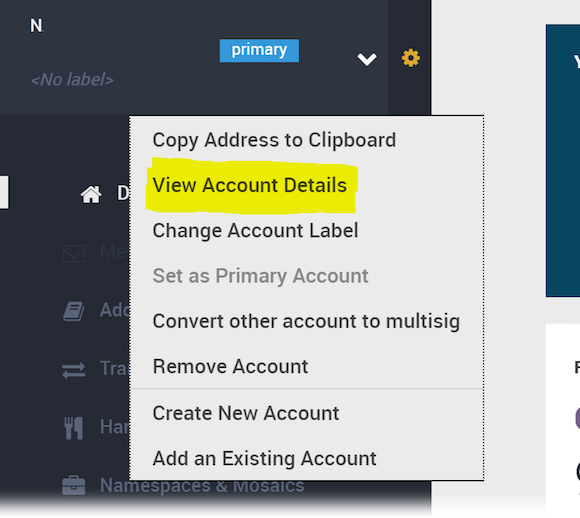
Task: Open the orange gear account settings icon
Action: click(411, 58)
